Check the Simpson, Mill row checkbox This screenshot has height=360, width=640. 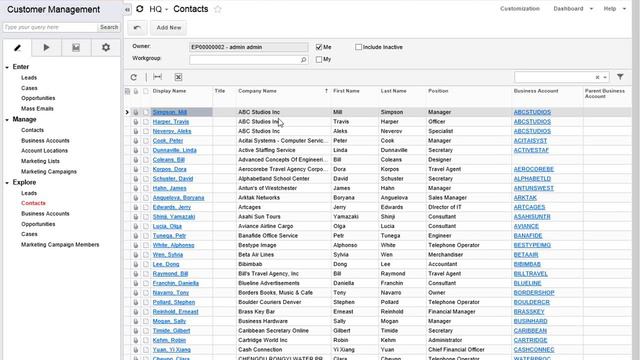click(x=146, y=112)
